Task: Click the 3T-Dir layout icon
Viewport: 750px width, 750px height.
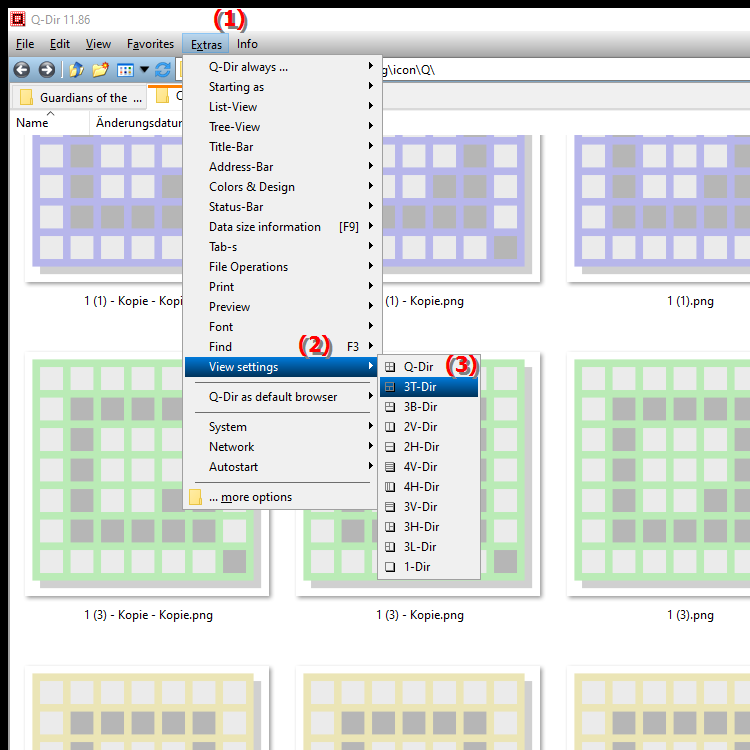Action: (x=390, y=387)
